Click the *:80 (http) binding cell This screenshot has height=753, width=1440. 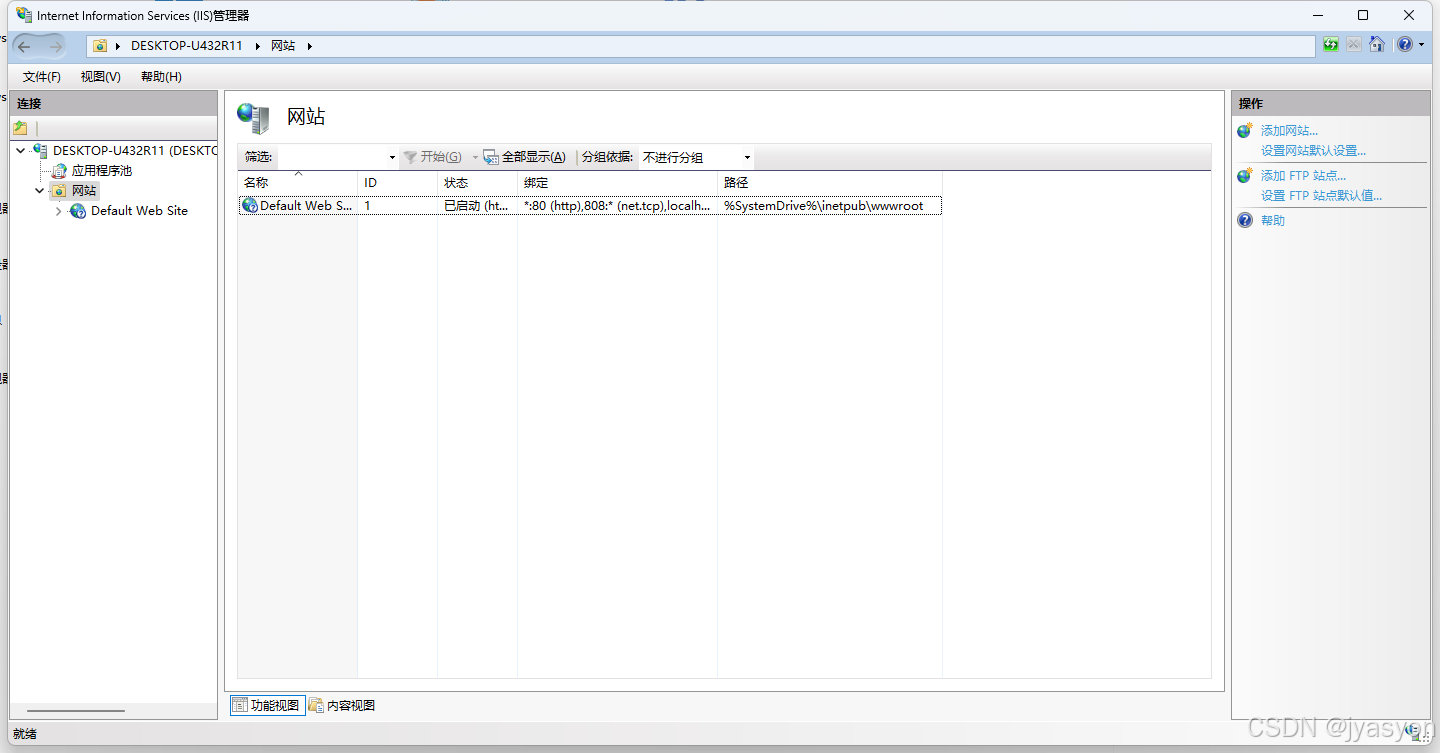click(617, 206)
